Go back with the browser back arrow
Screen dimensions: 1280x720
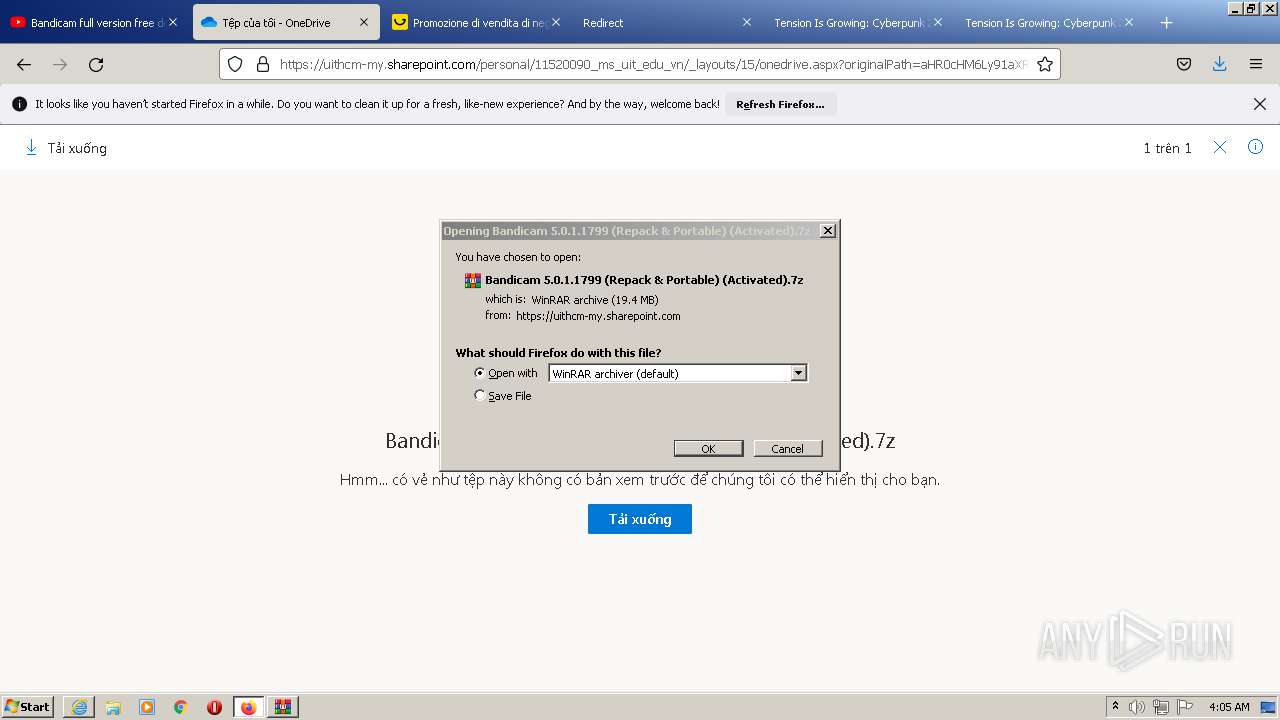[24, 64]
